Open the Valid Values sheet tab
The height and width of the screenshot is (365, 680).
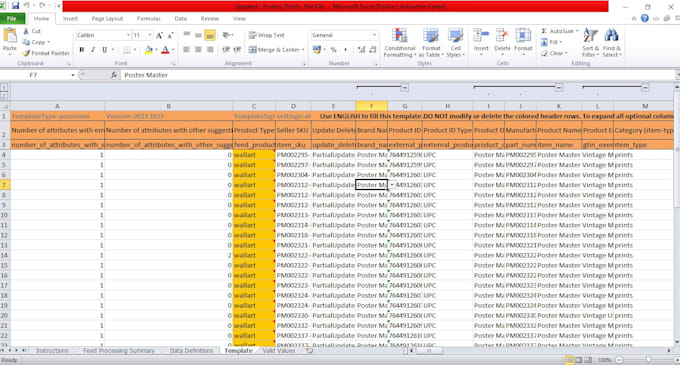(278, 351)
